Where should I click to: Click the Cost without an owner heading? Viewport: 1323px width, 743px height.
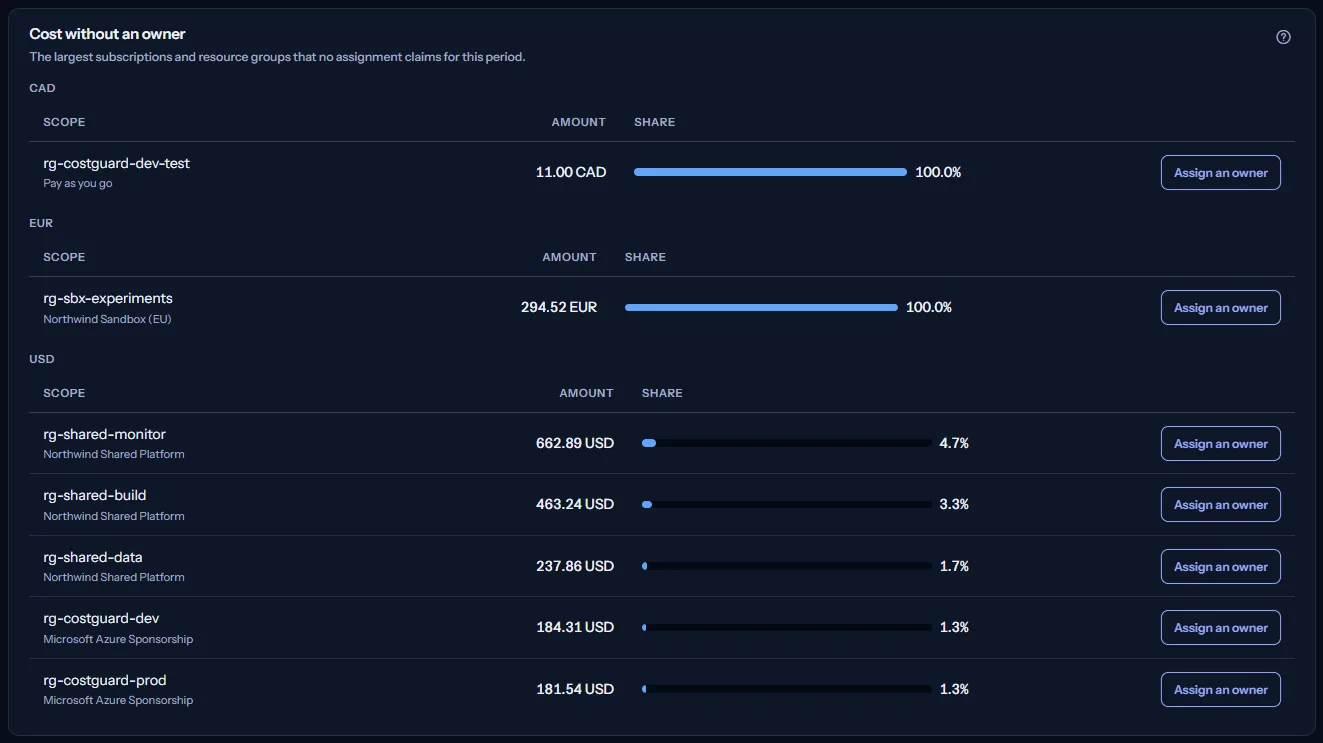108,34
